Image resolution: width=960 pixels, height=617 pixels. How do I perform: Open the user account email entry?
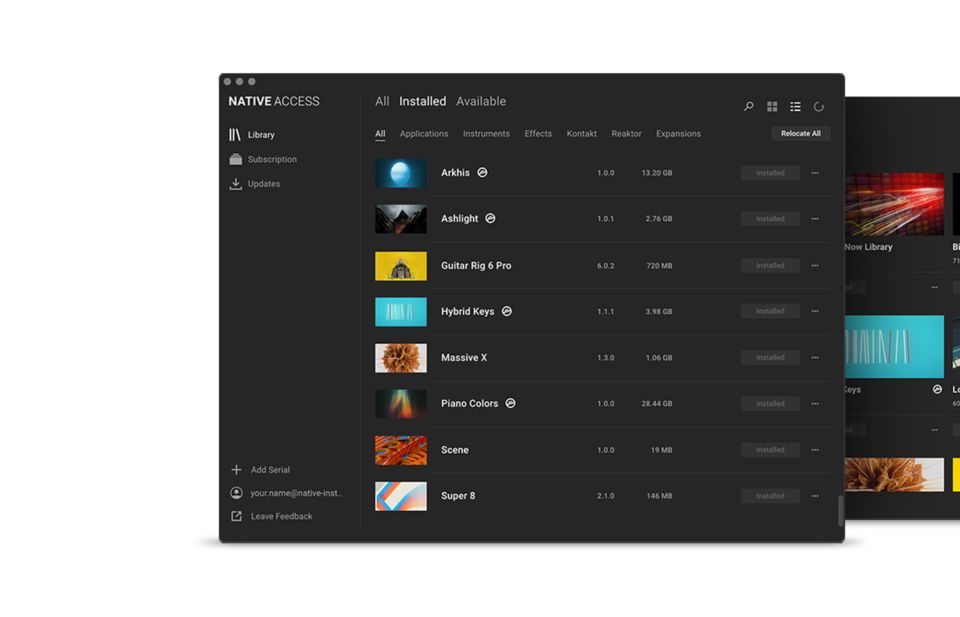[295, 493]
